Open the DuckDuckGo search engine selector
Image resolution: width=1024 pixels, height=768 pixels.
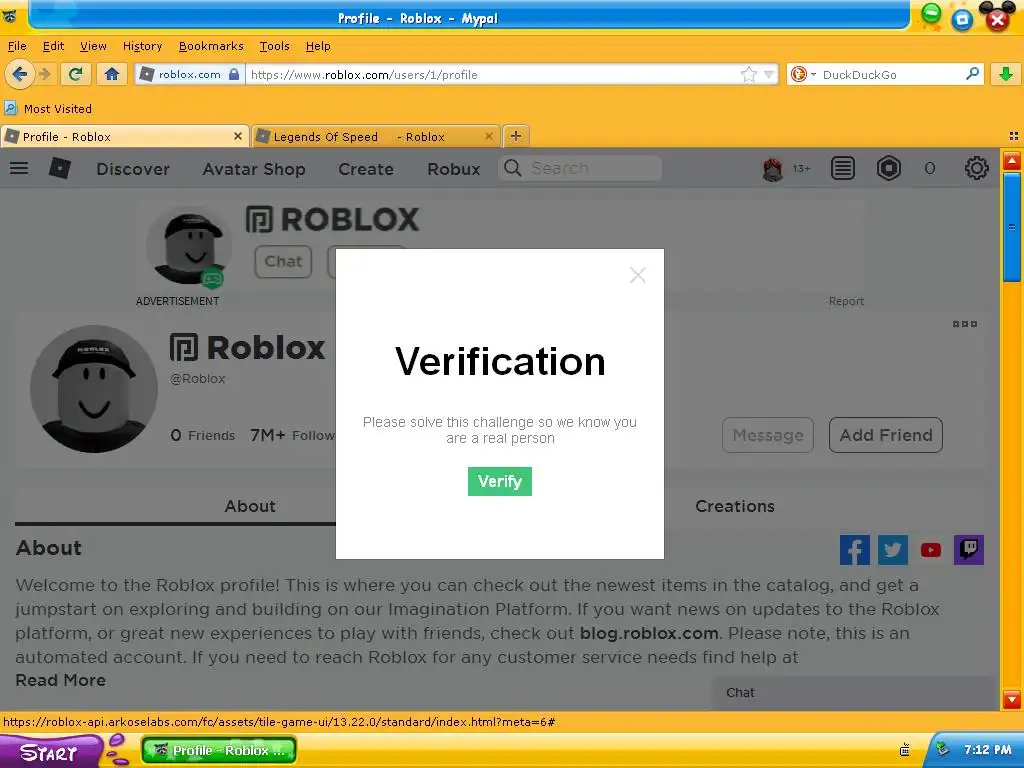pos(803,74)
